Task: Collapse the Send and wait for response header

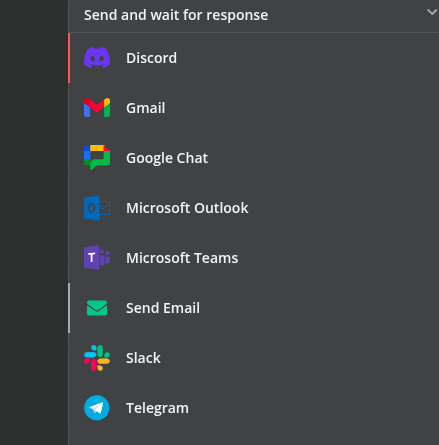Action: (x=254, y=15)
